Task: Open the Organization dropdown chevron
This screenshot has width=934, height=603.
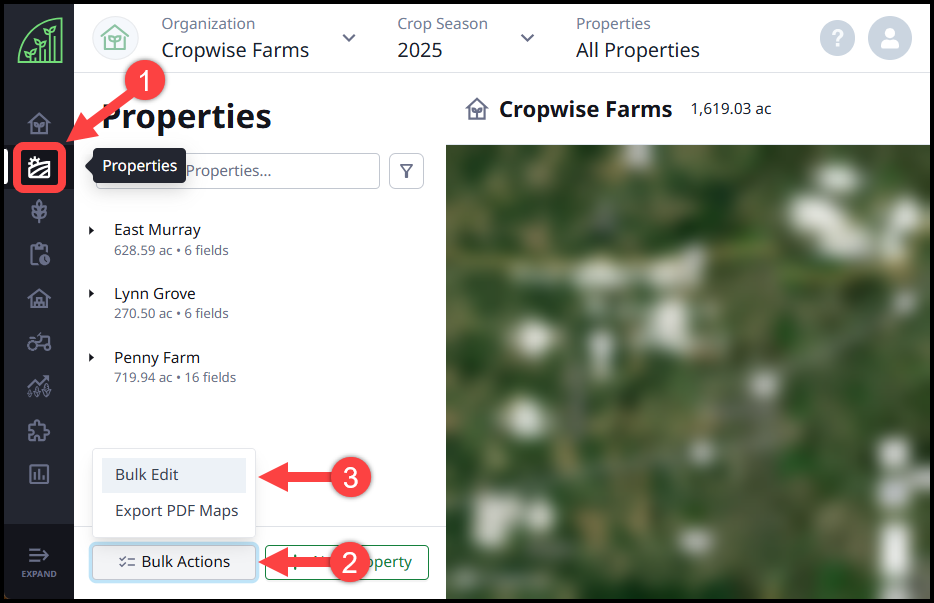Action: point(349,38)
